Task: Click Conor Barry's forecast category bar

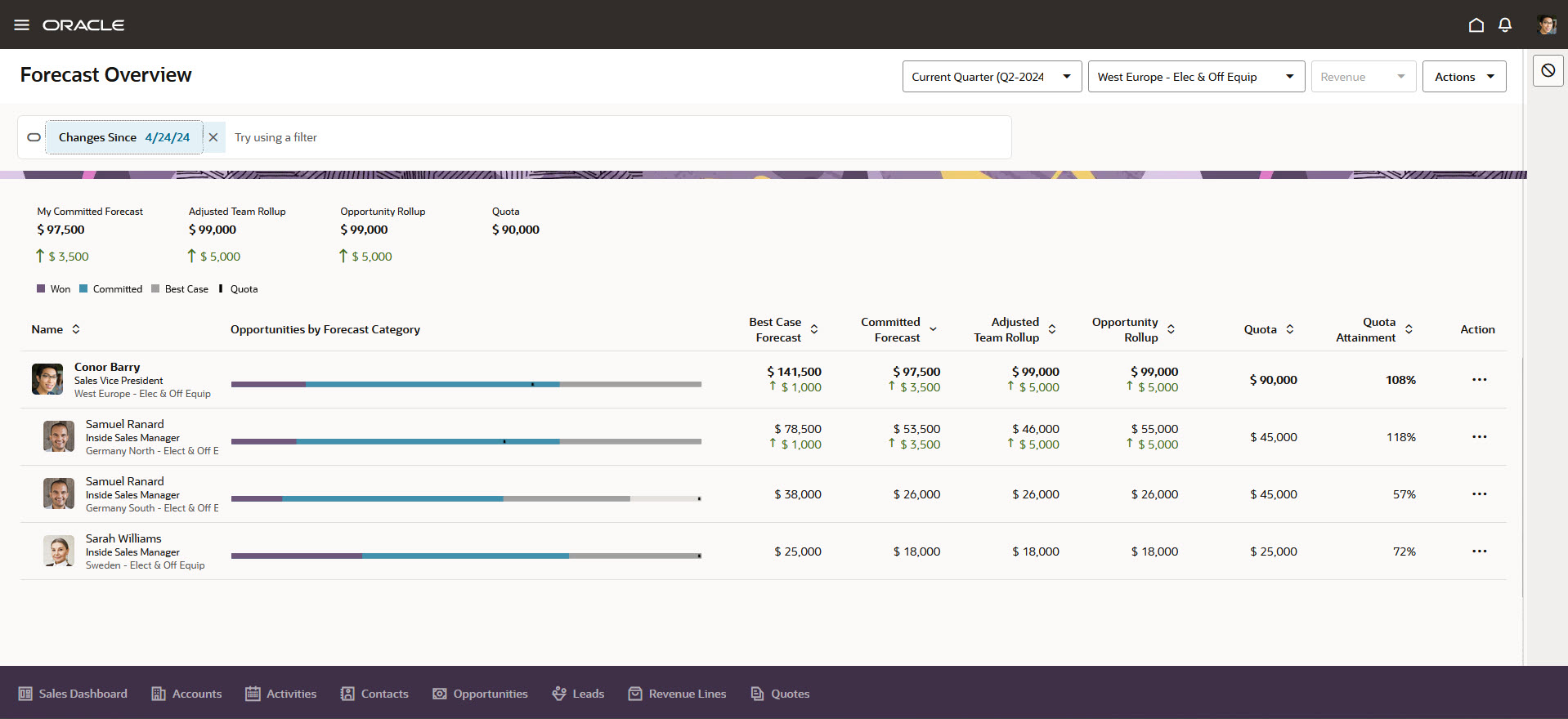Action: (x=466, y=384)
